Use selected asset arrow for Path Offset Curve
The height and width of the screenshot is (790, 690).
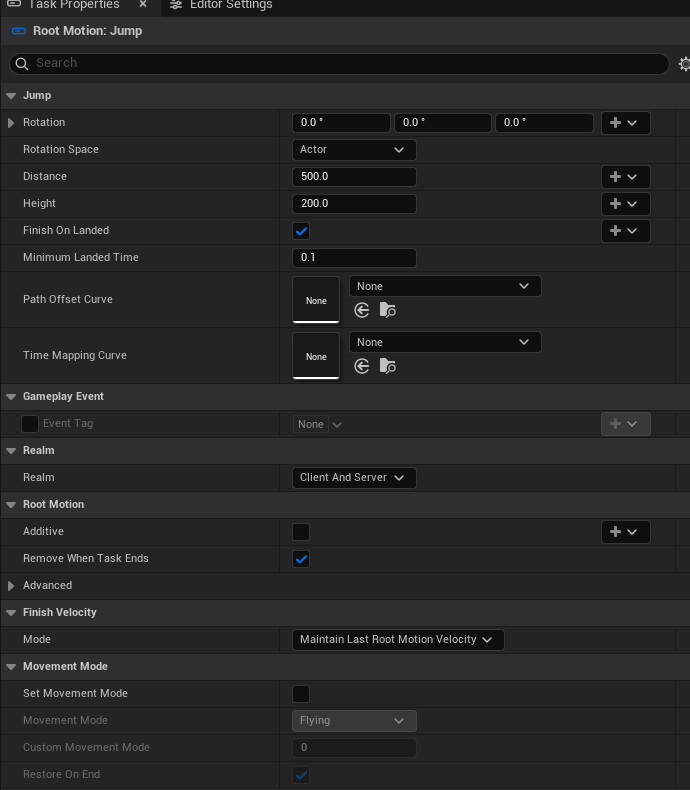[362, 310]
